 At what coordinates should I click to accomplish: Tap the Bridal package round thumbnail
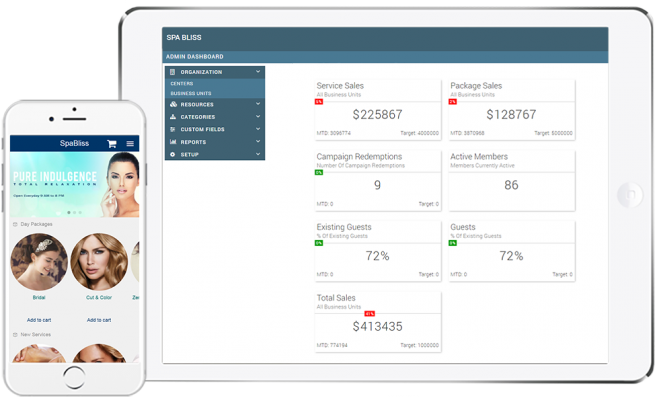[39, 262]
